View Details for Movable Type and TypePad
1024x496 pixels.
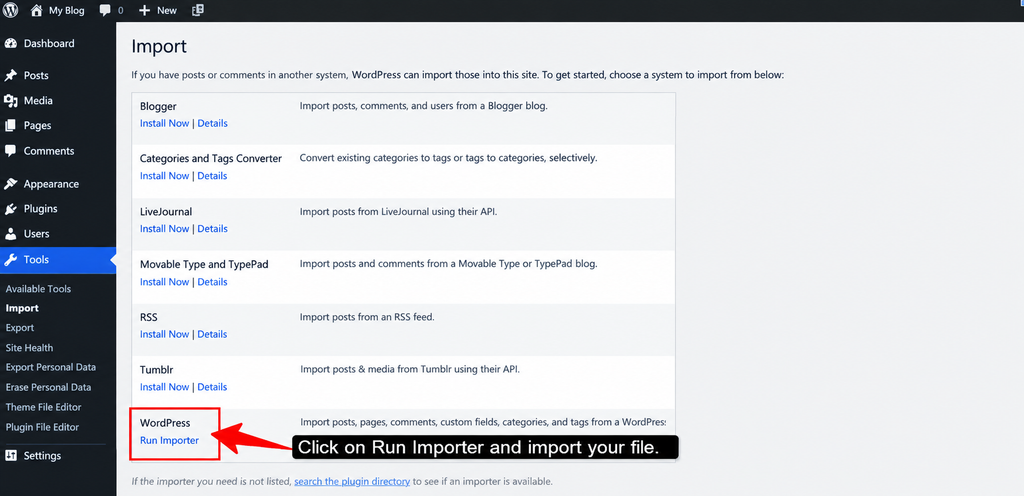point(212,282)
